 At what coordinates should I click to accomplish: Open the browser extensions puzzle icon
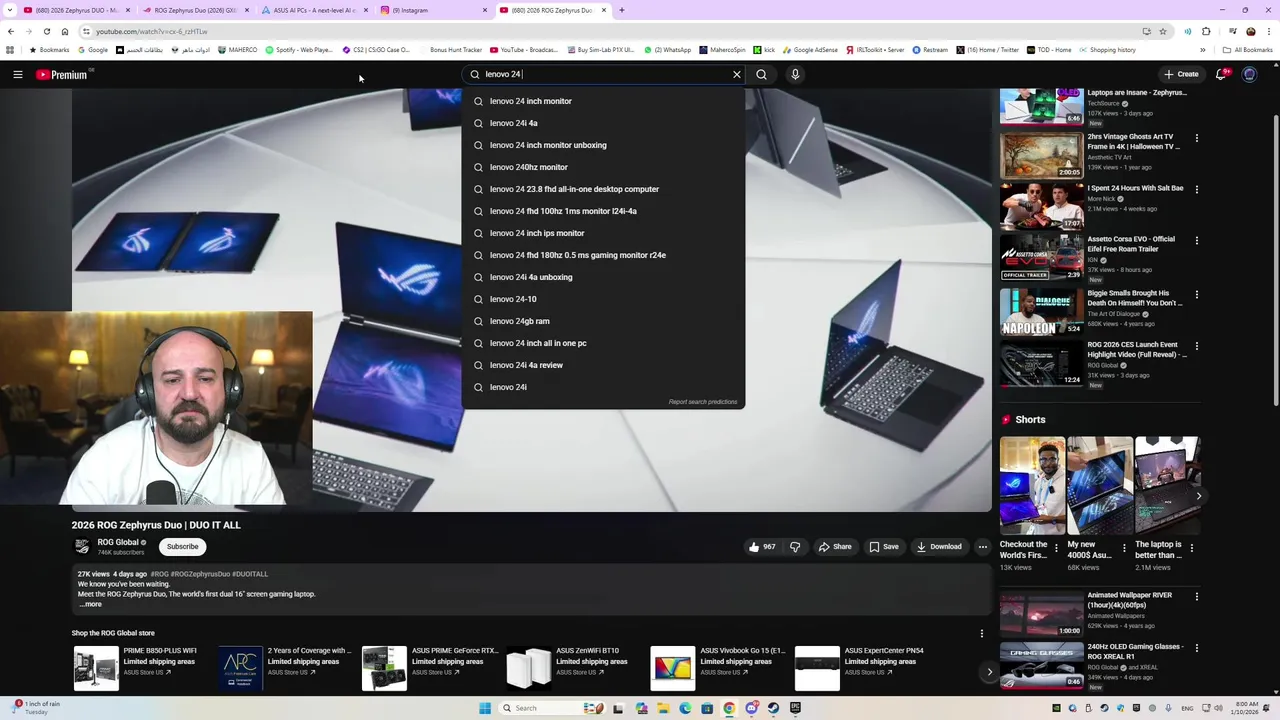click(x=1206, y=31)
